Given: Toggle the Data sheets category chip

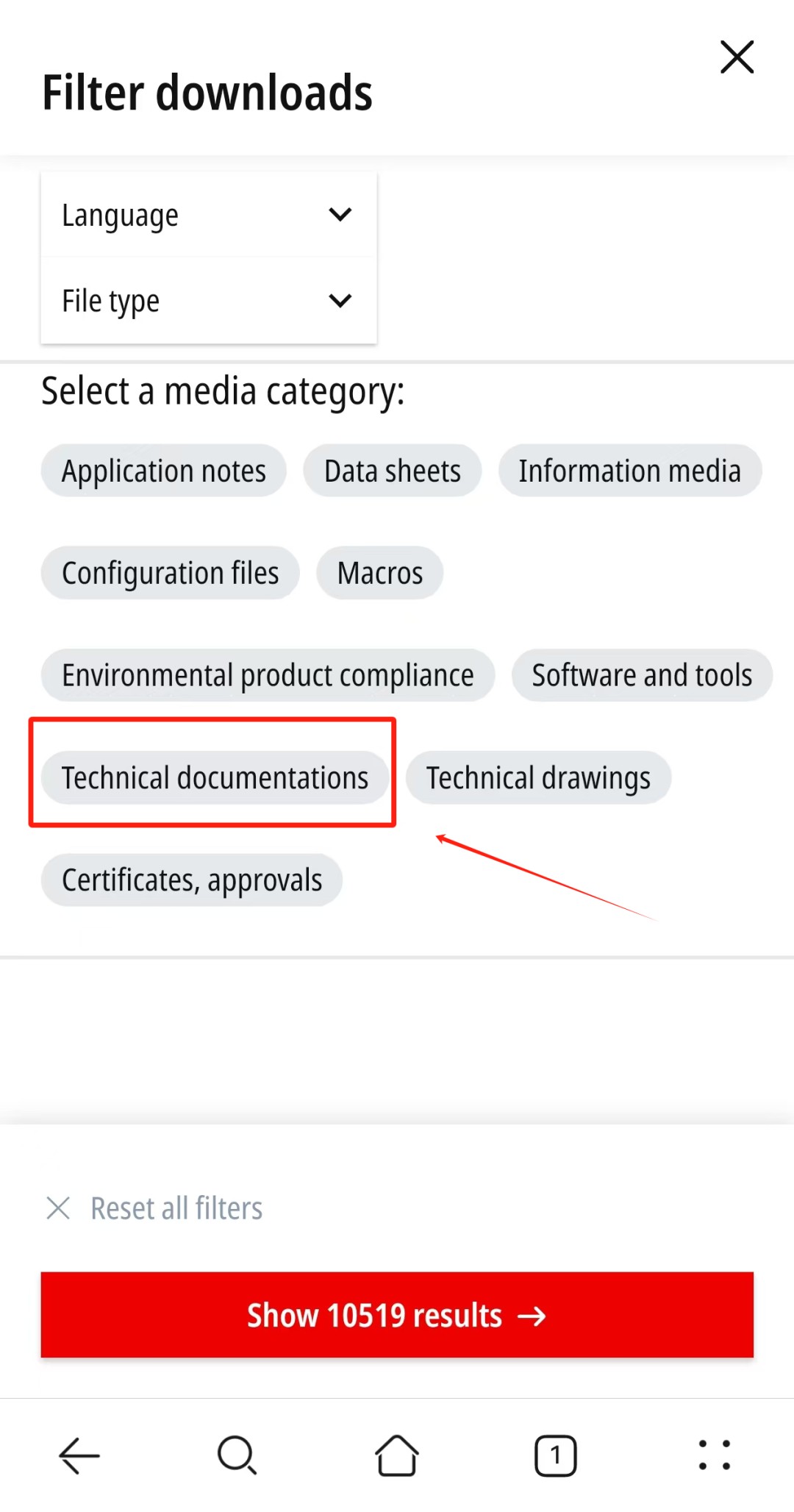Looking at the screenshot, I should coord(393,471).
